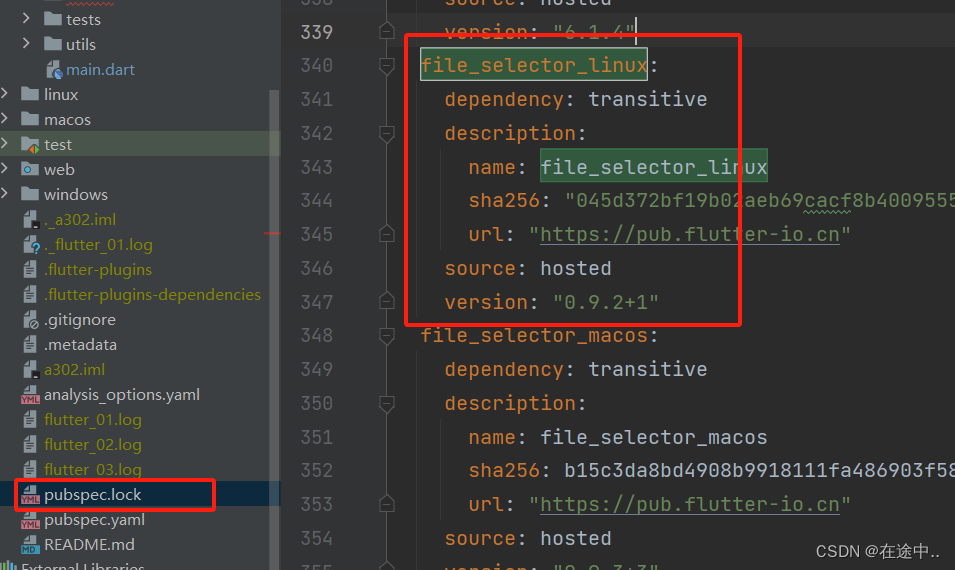Image resolution: width=955 pixels, height=570 pixels.
Task: Click the linux folder icon
Action: pyautogui.click(x=30, y=94)
